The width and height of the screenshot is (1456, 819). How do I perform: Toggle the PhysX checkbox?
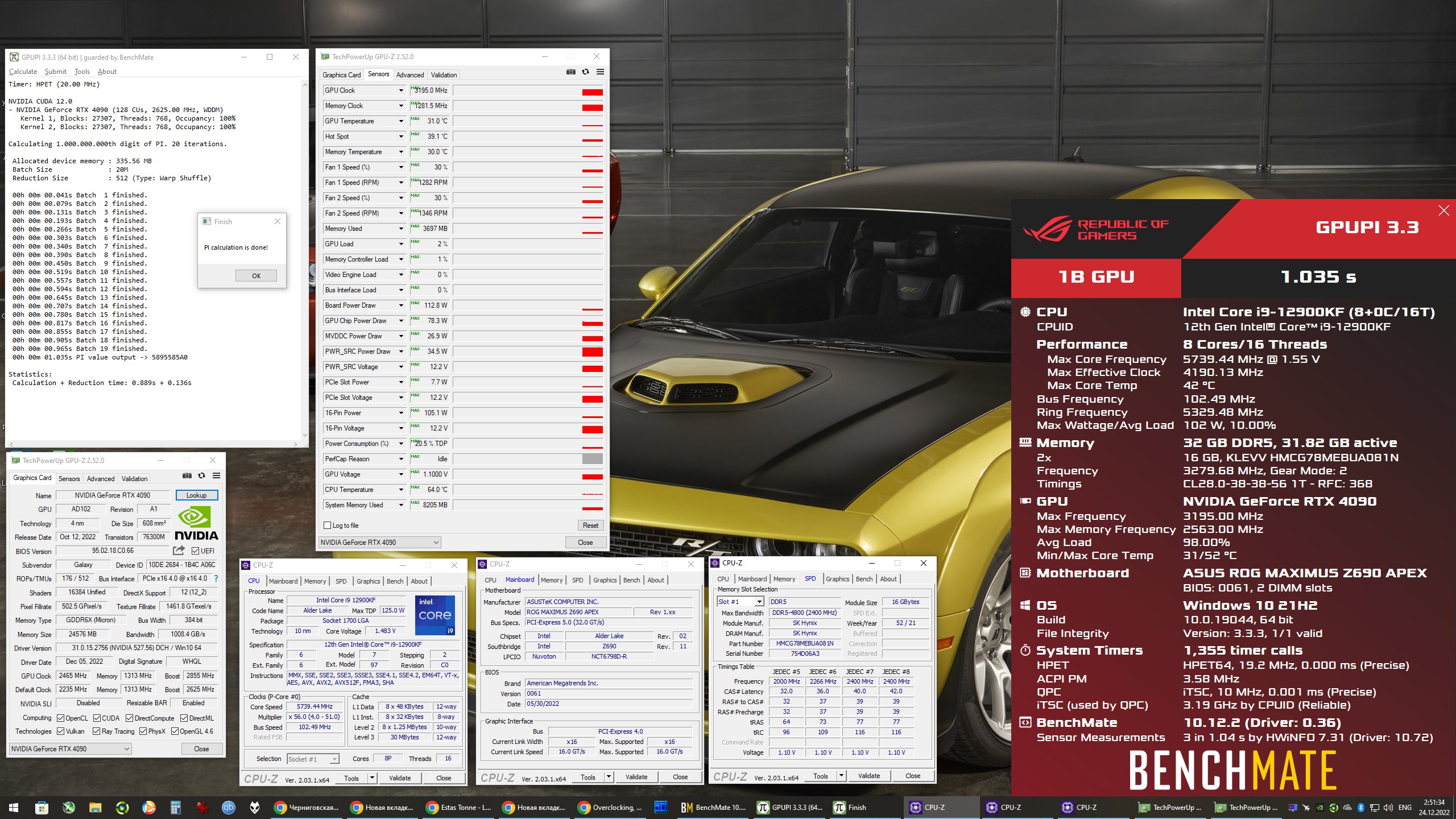(x=143, y=731)
